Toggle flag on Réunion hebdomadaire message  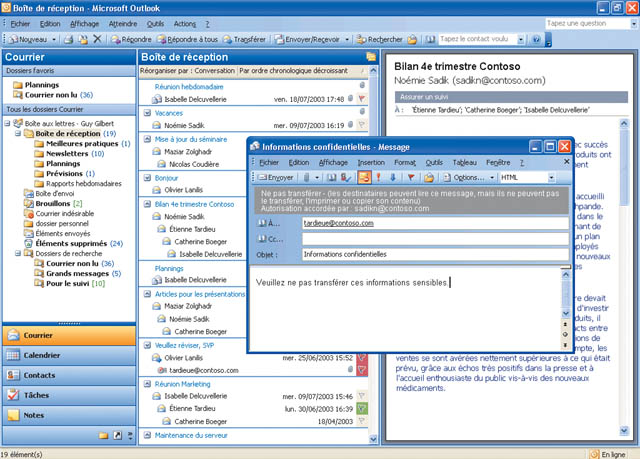coord(362,98)
